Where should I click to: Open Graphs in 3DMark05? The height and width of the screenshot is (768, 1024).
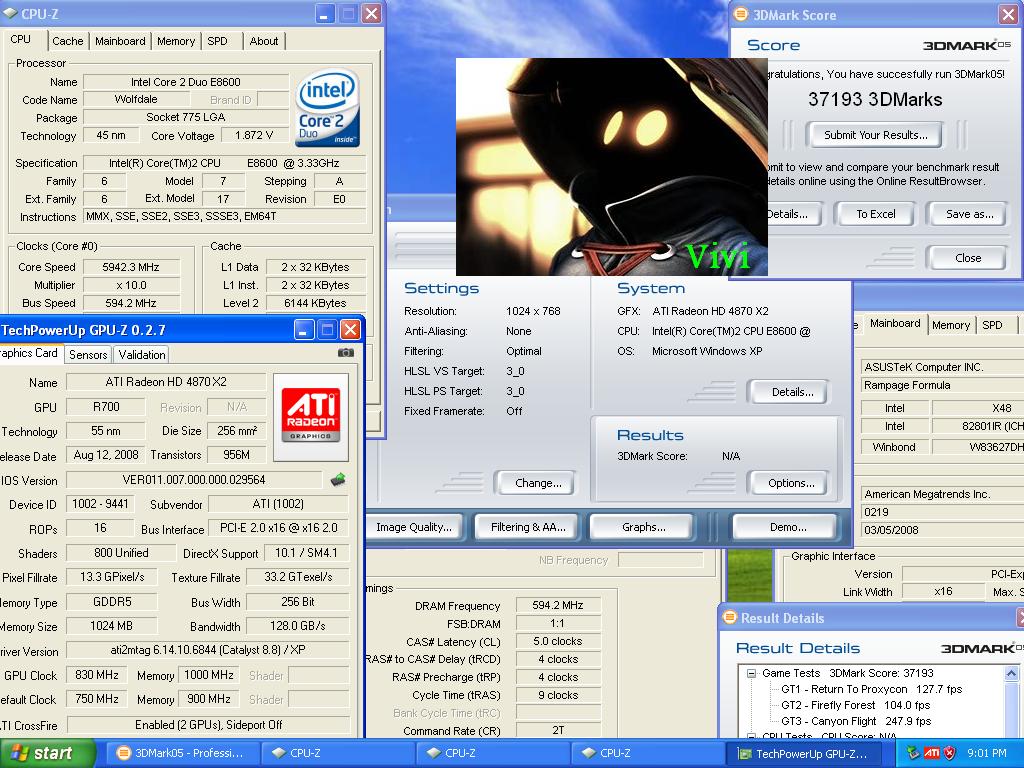[644, 527]
